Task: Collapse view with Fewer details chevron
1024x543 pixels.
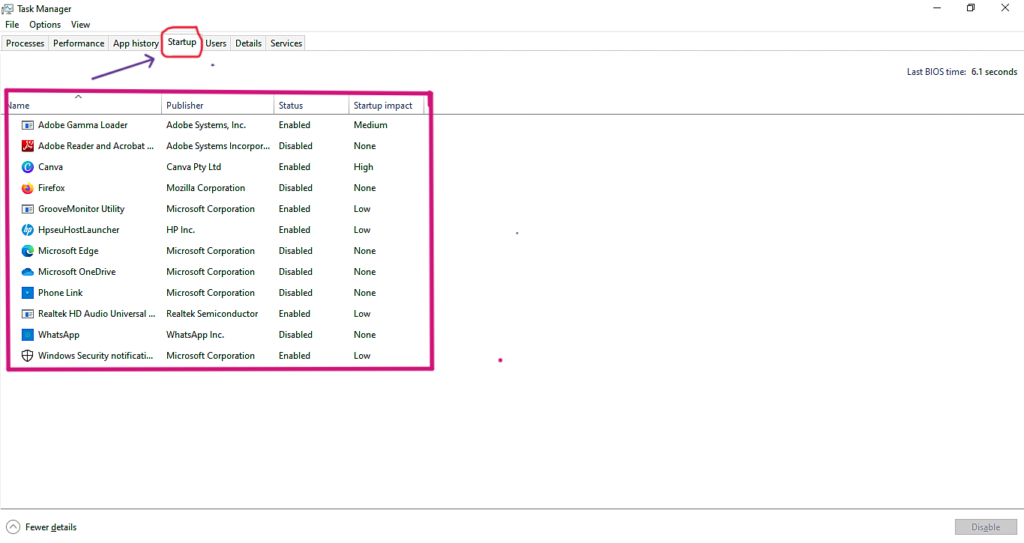Action: click(13, 527)
